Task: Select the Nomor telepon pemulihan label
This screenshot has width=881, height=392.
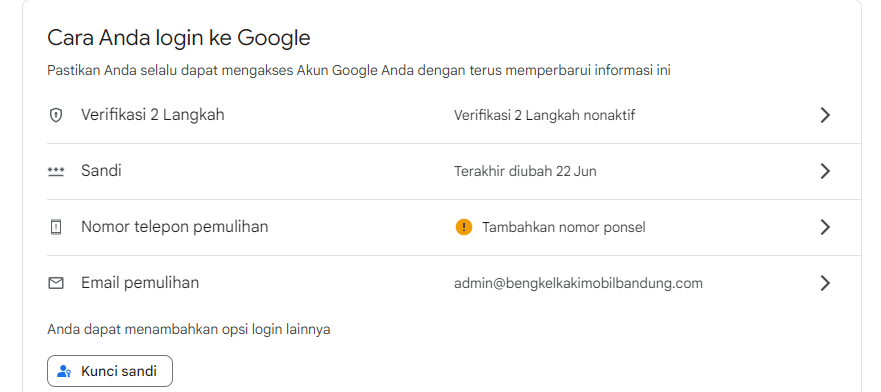Action: click(x=174, y=226)
